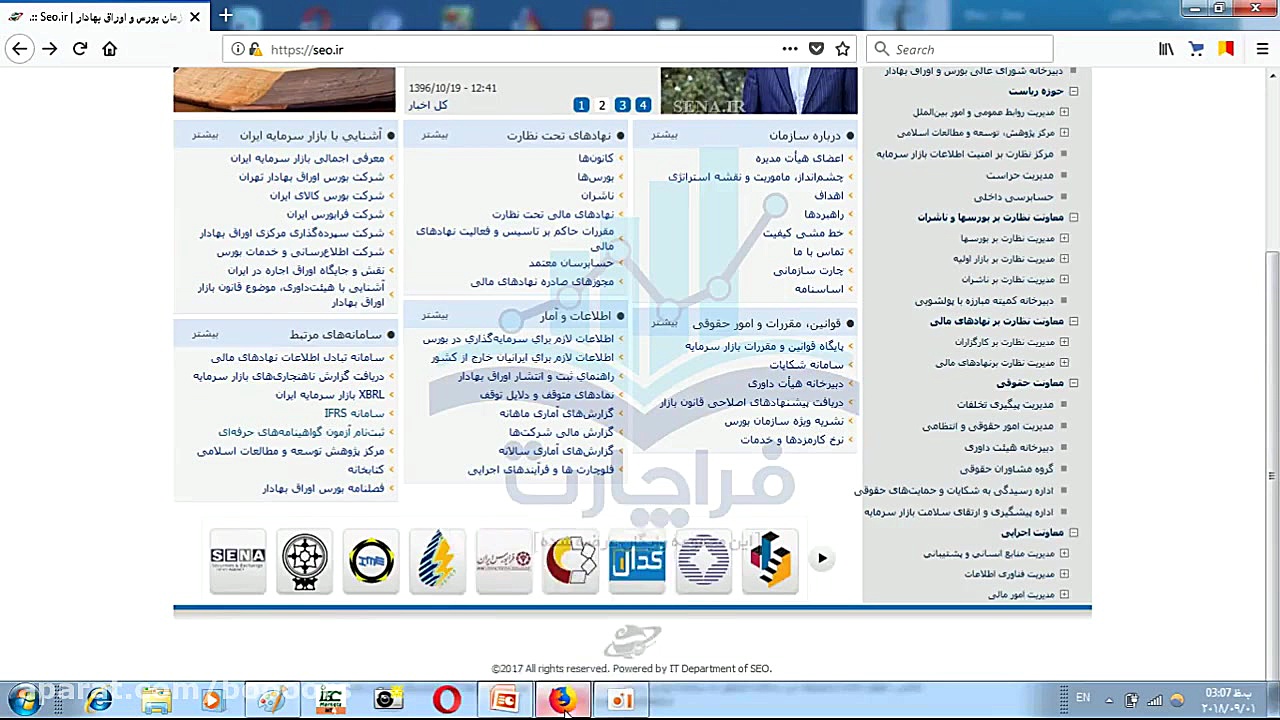Image resolution: width=1280 pixels, height=720 pixels.
Task: Open the کل اخبار (all news) link
Action: tap(428, 105)
